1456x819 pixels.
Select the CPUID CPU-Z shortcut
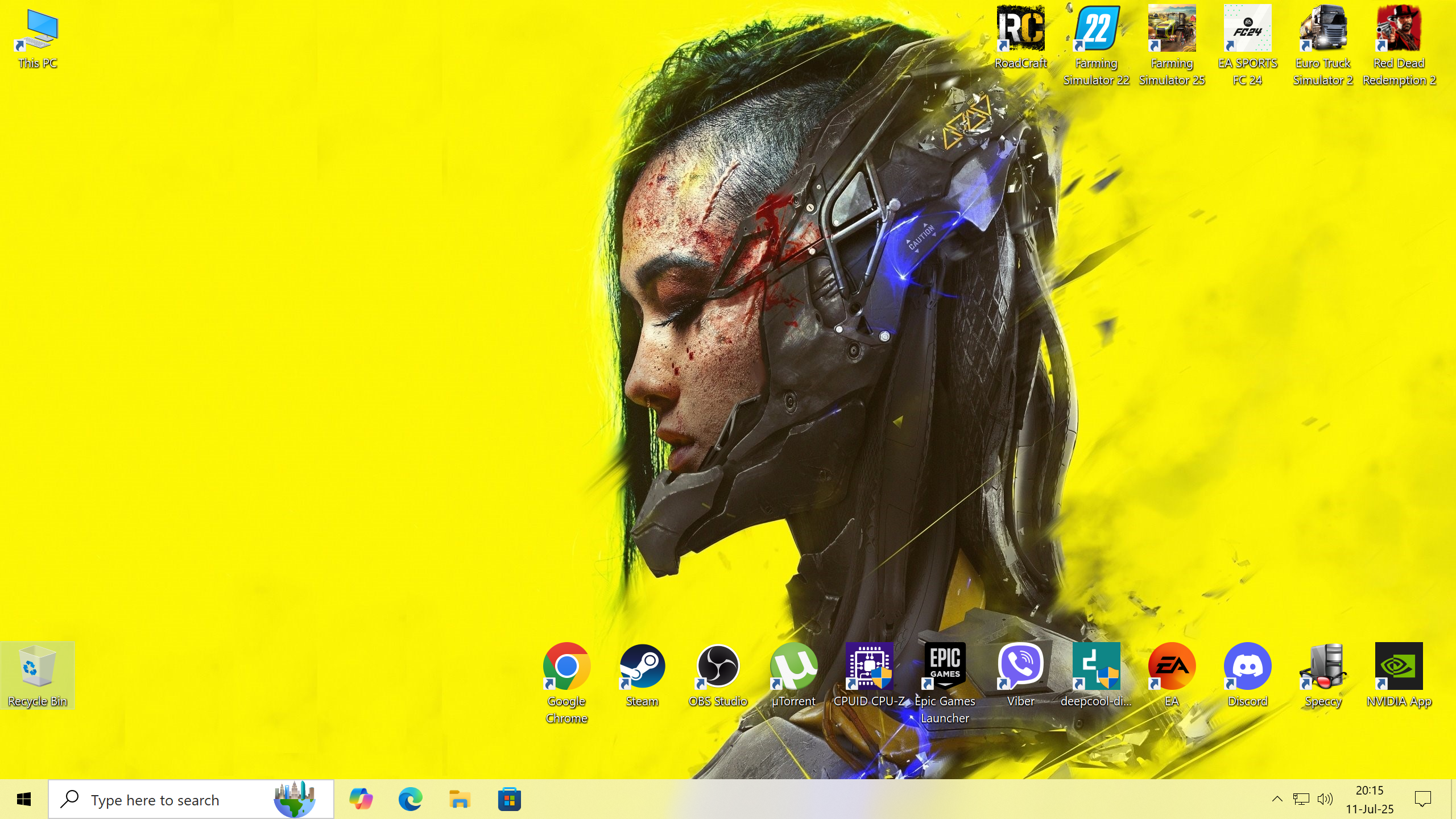[x=869, y=675]
